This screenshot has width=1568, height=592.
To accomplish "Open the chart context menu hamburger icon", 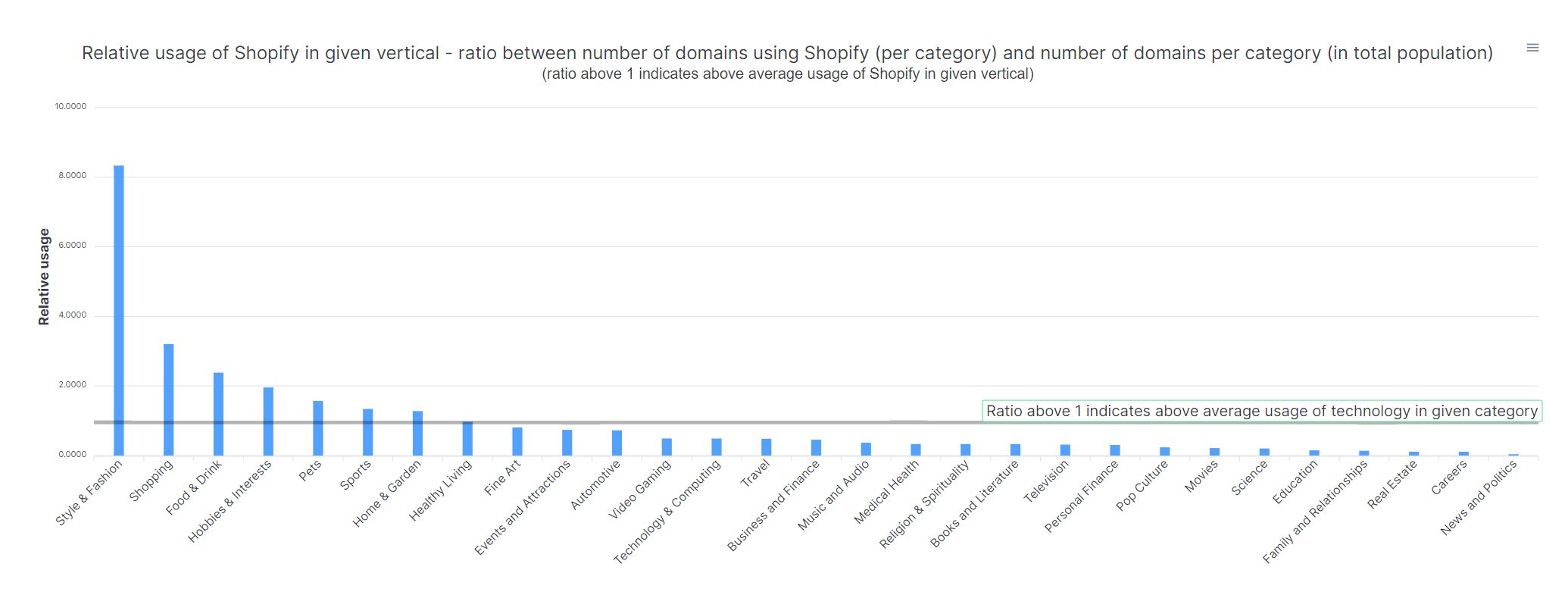I will point(1532,48).
